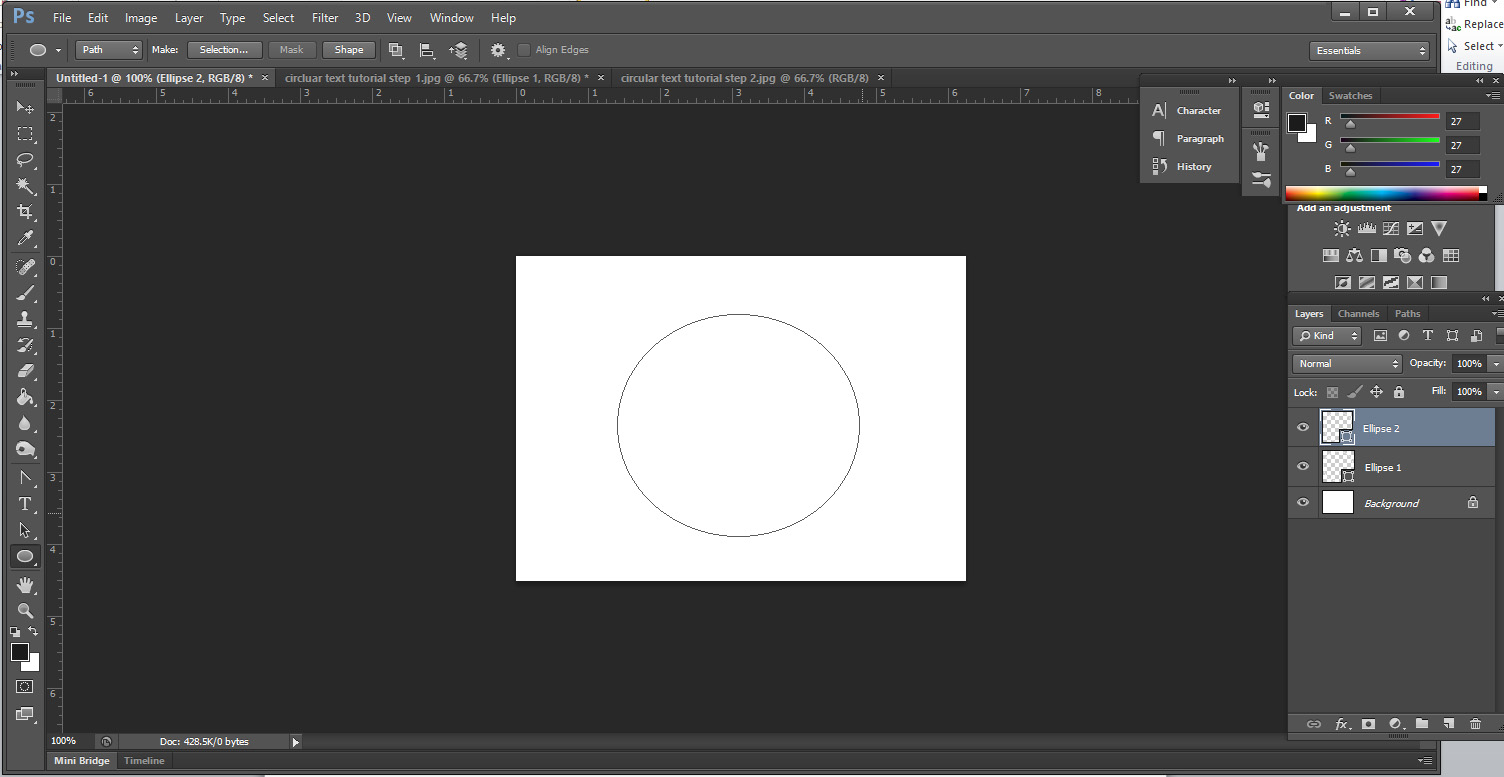Click the Selection... button
Image resolution: width=1504 pixels, height=777 pixels.
224,50
